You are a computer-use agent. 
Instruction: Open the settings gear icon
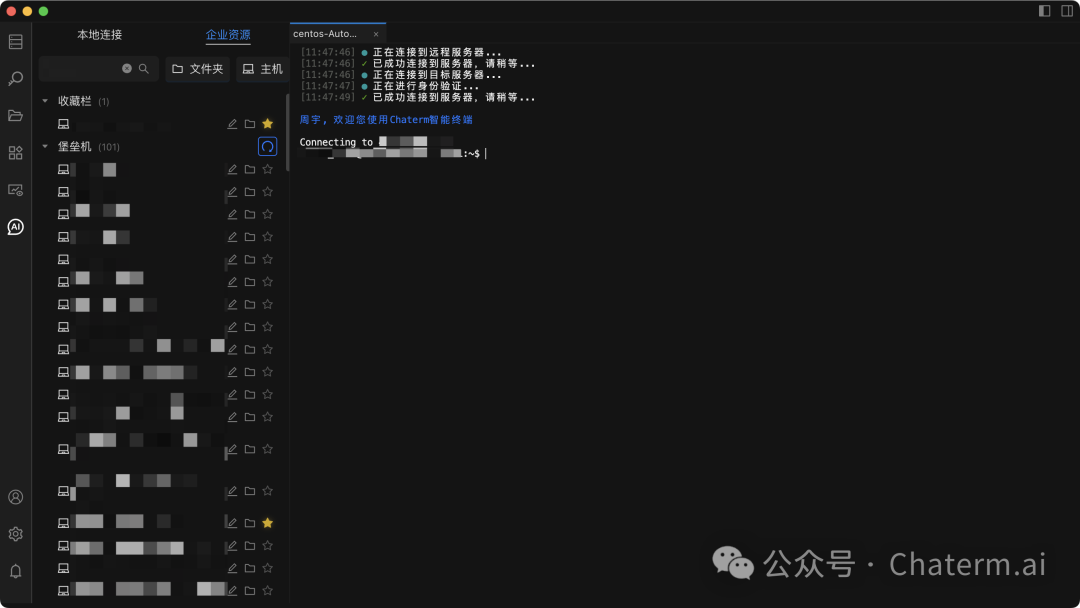click(x=15, y=534)
